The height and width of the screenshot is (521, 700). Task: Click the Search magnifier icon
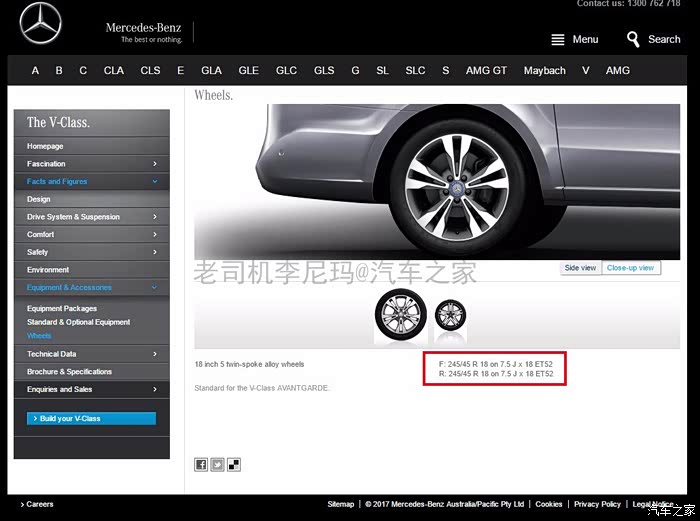(x=633, y=39)
